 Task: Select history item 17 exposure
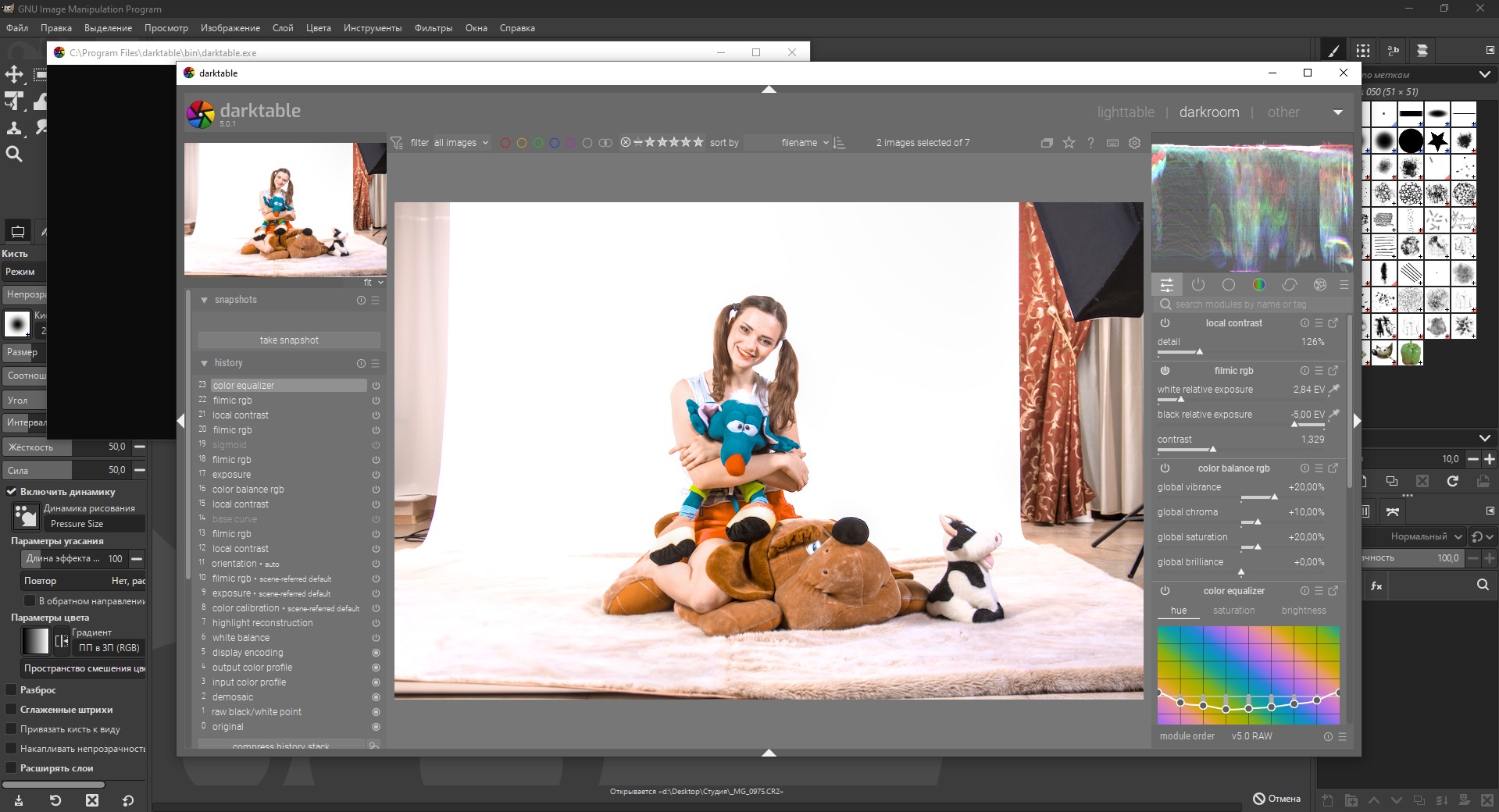(x=231, y=475)
